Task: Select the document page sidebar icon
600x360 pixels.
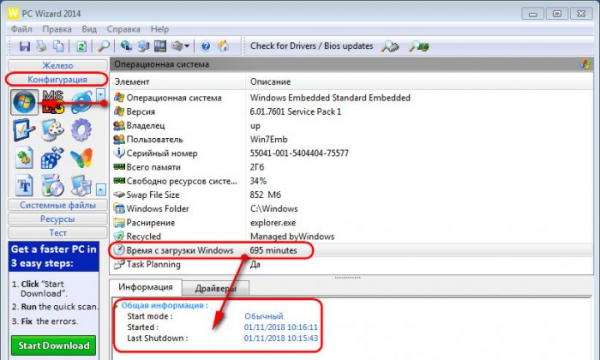Action: click(24, 158)
